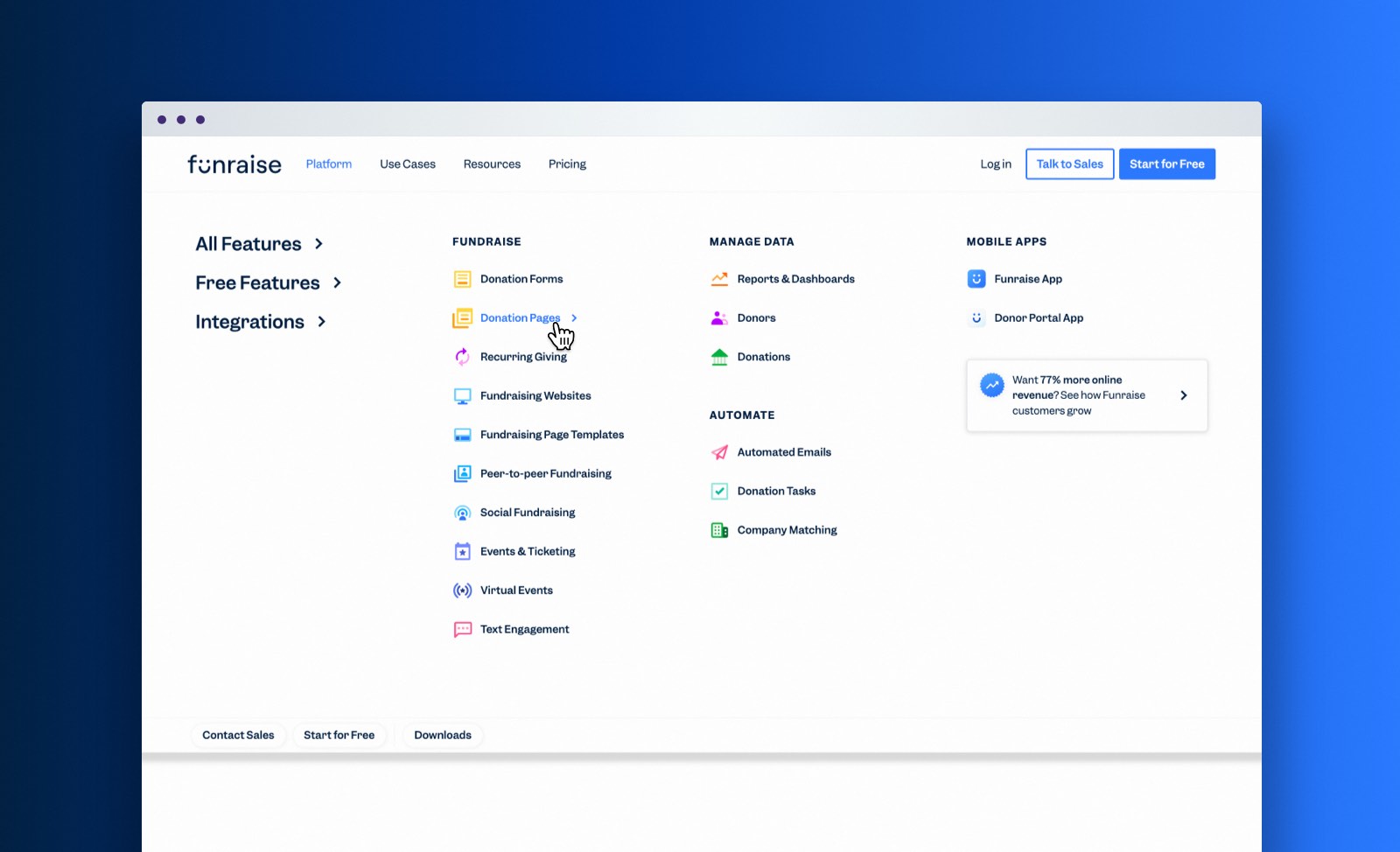Click the Donation Tasks checkmark icon
Viewport: 1400px width, 852px height.
(x=719, y=492)
